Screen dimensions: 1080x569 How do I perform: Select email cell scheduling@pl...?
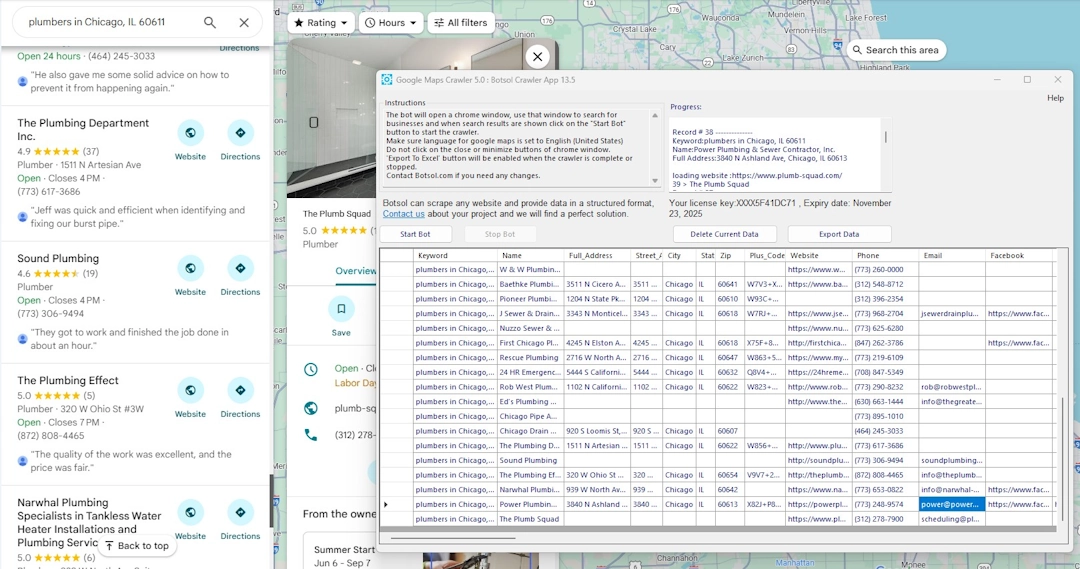[952, 519]
